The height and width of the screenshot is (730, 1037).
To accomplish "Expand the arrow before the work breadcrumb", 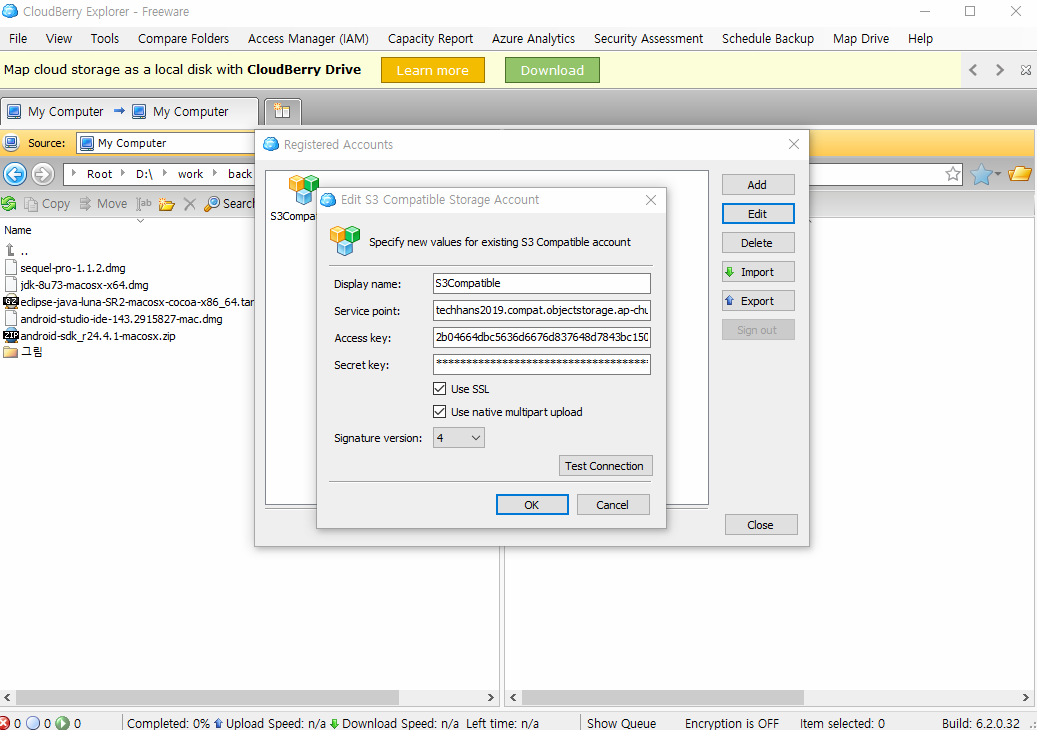I will click(165, 173).
